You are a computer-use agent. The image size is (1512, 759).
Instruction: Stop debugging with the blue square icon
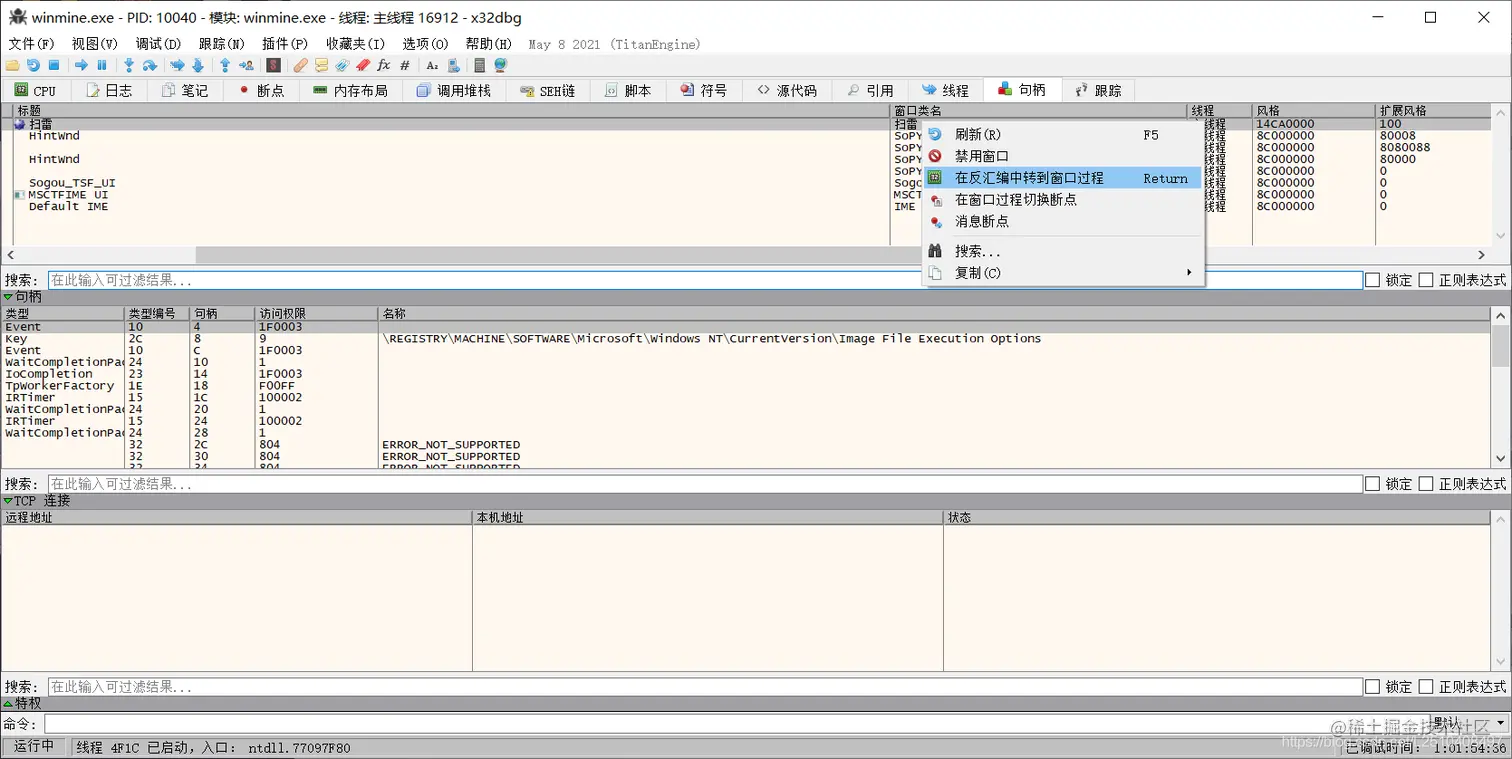pos(54,65)
